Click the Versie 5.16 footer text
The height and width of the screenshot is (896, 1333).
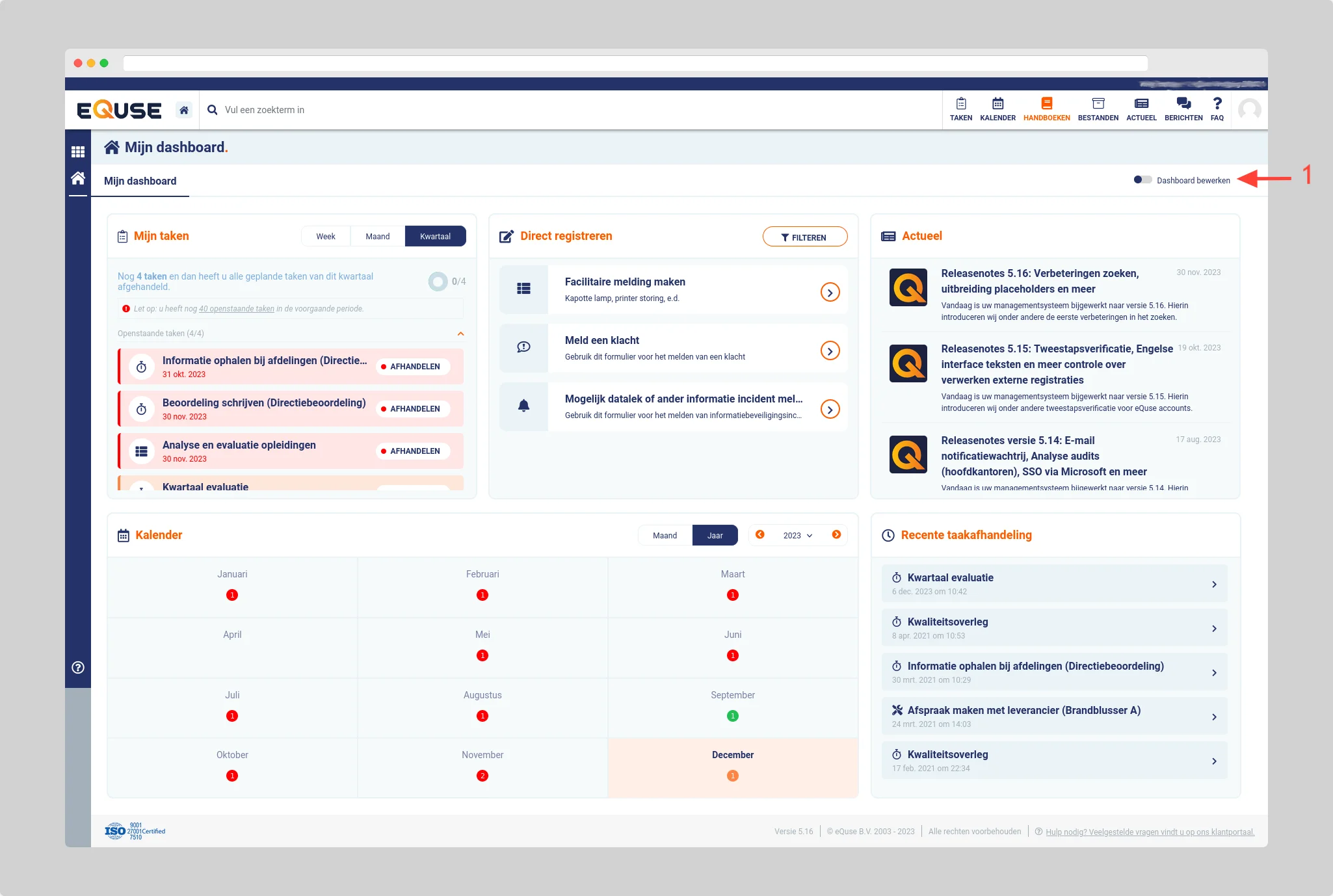[793, 832]
